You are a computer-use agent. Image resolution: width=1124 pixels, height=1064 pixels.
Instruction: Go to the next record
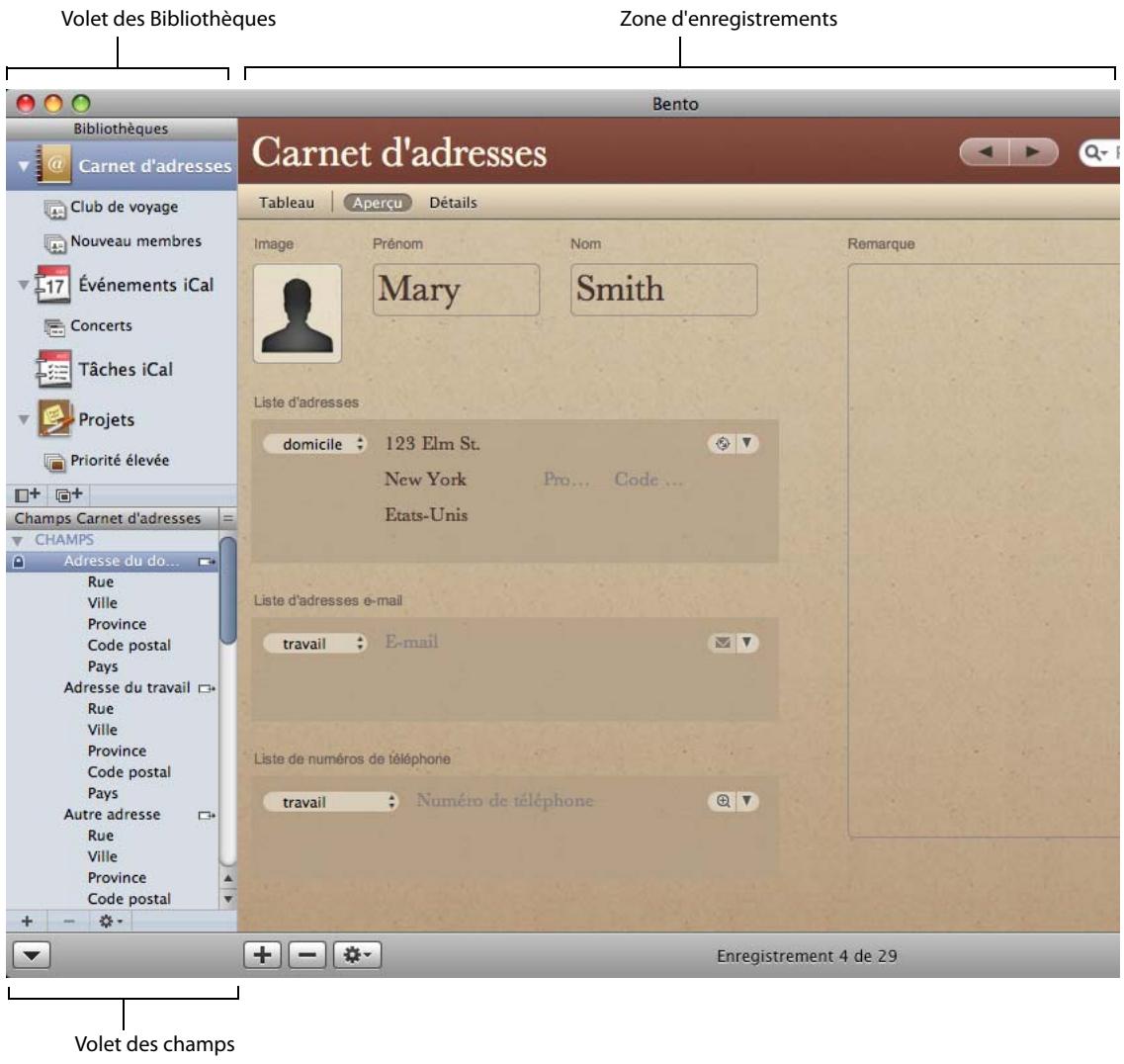1034,152
